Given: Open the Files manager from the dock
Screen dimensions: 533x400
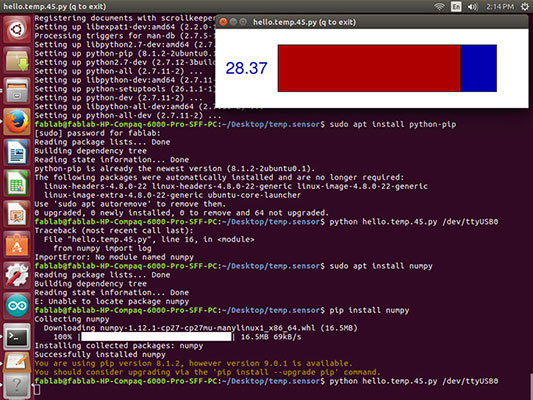Looking at the screenshot, I should 17,91.
